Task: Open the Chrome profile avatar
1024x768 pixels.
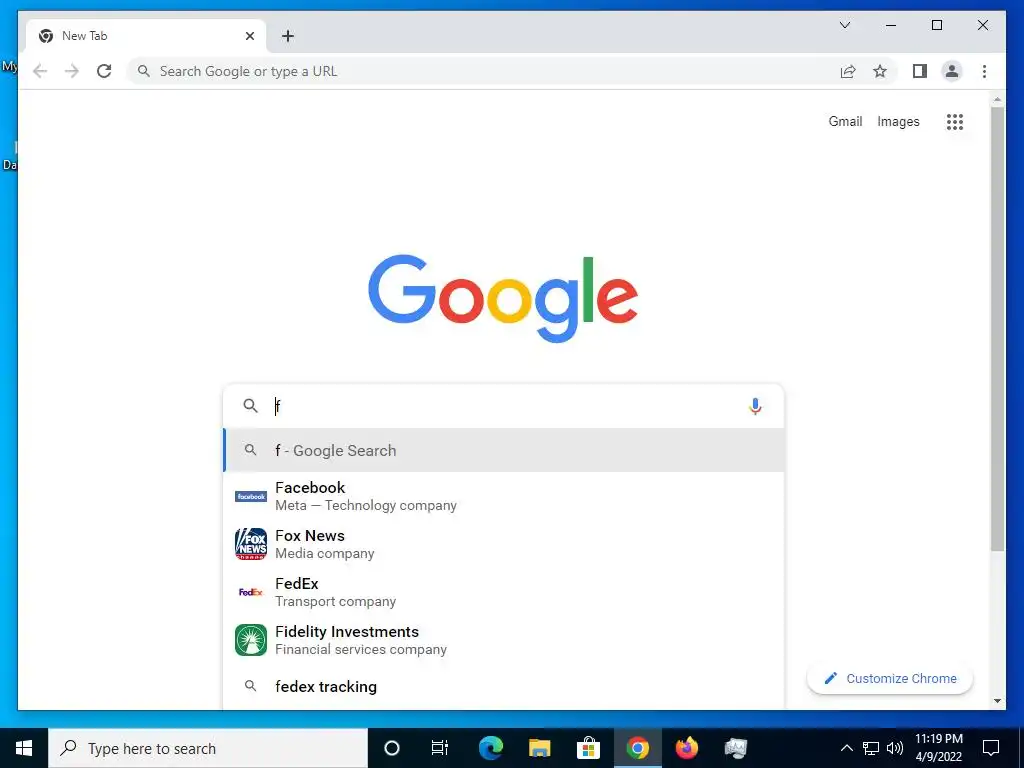Action: [952, 71]
